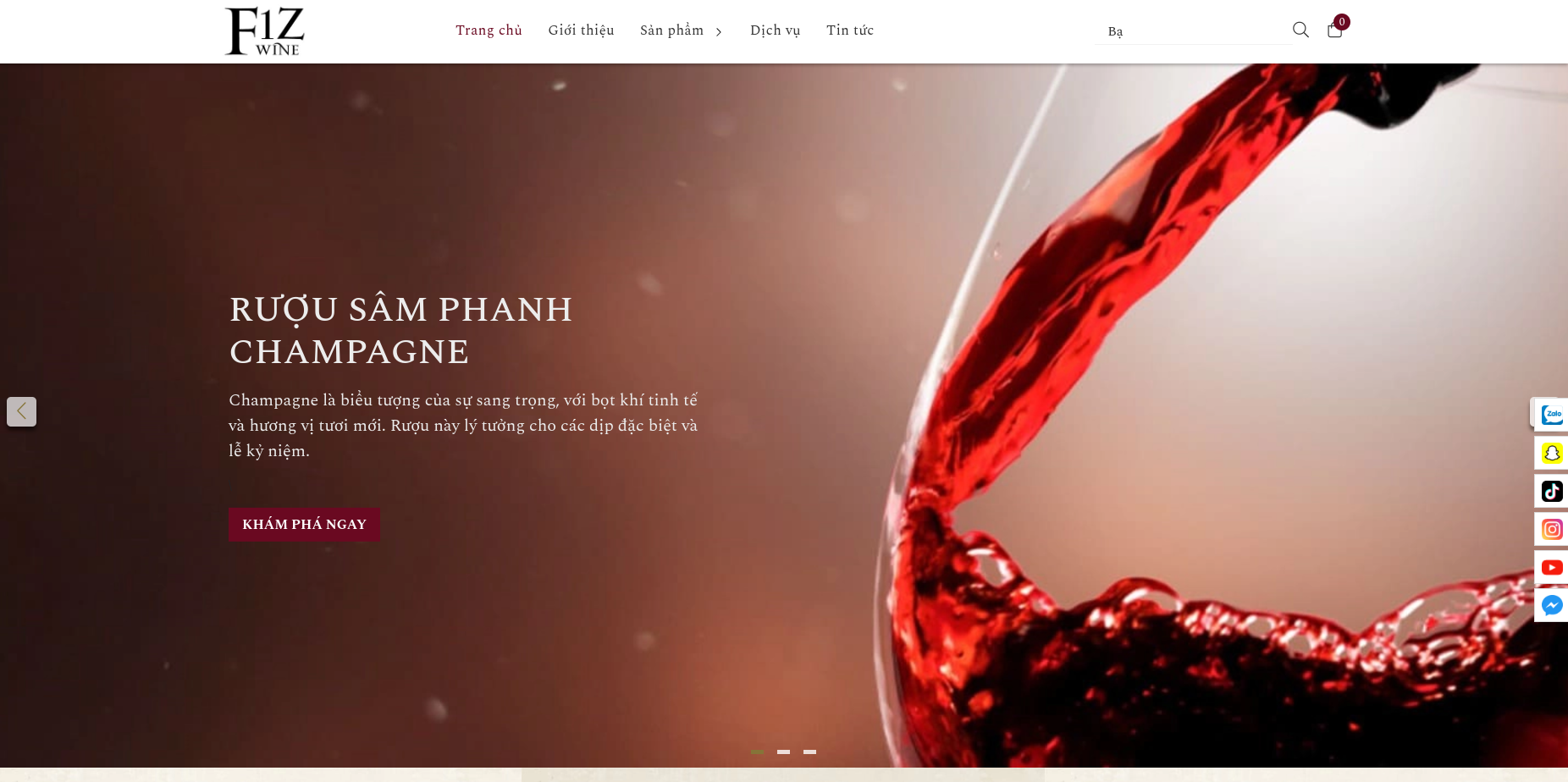Select the third slider indicator dash
Image resolution: width=1568 pixels, height=782 pixels.
tap(810, 752)
